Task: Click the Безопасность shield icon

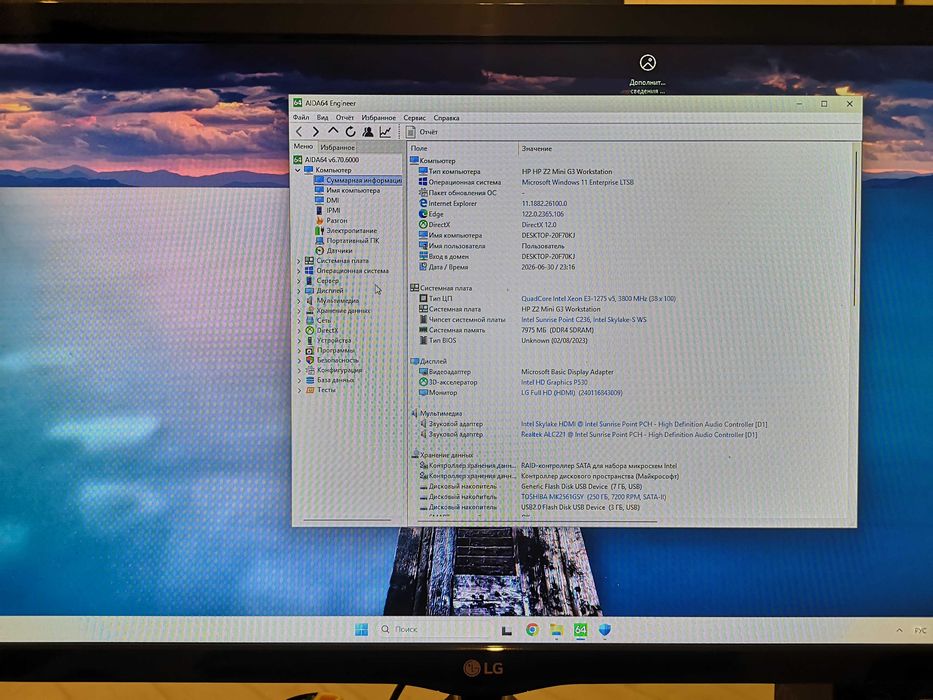Action: click(x=309, y=360)
